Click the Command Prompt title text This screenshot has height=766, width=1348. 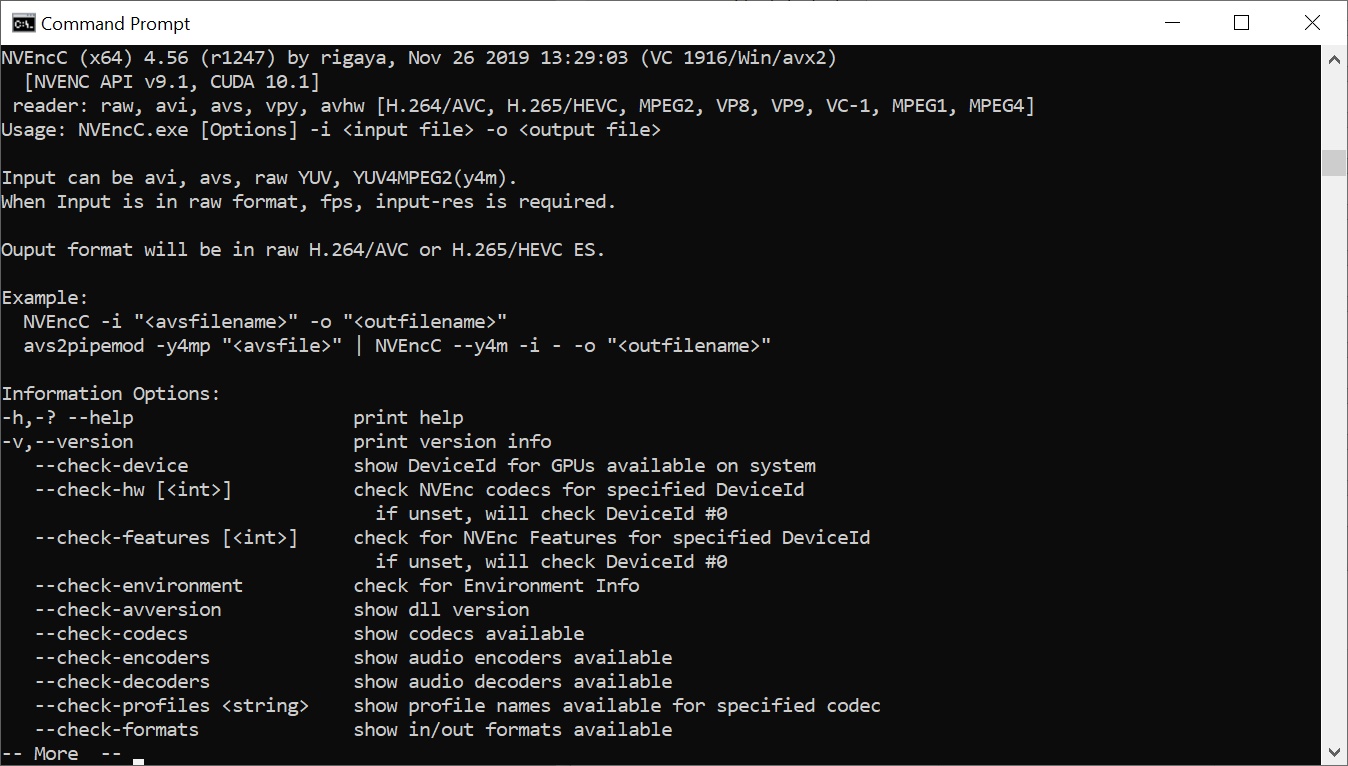(x=116, y=23)
